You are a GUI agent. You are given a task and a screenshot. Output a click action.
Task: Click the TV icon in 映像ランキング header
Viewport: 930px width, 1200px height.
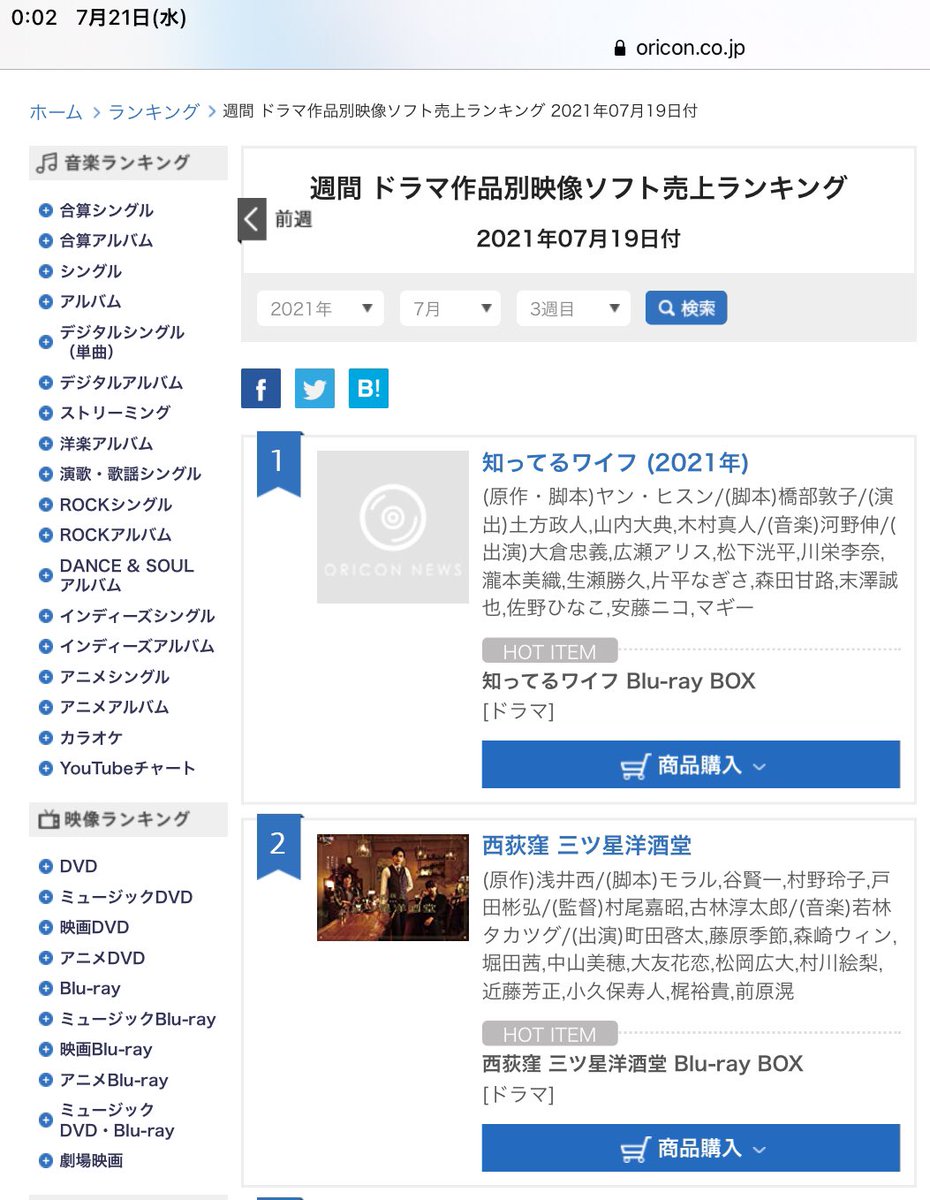(x=48, y=820)
